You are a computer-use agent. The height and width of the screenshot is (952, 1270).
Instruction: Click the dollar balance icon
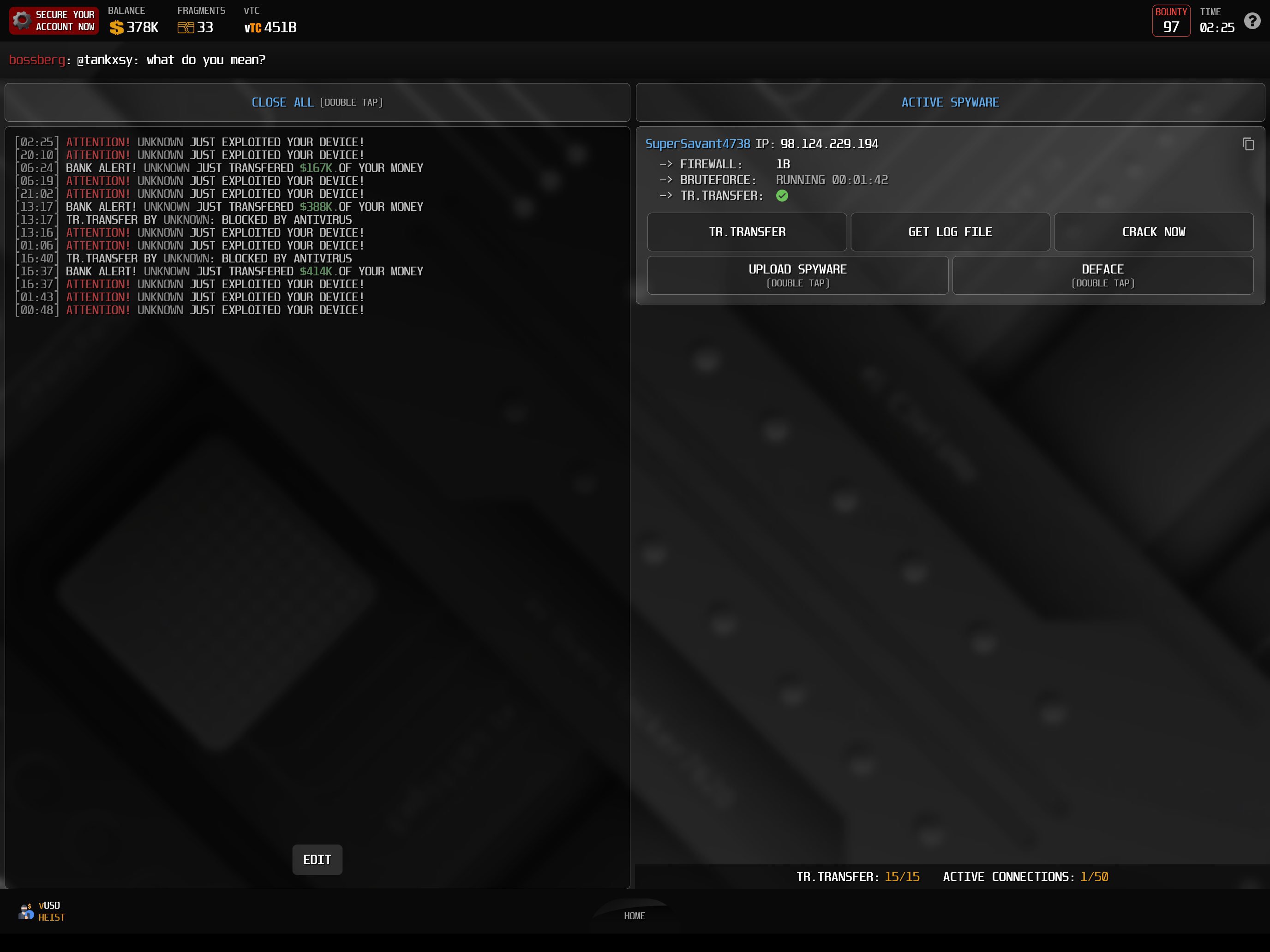pyautogui.click(x=117, y=28)
